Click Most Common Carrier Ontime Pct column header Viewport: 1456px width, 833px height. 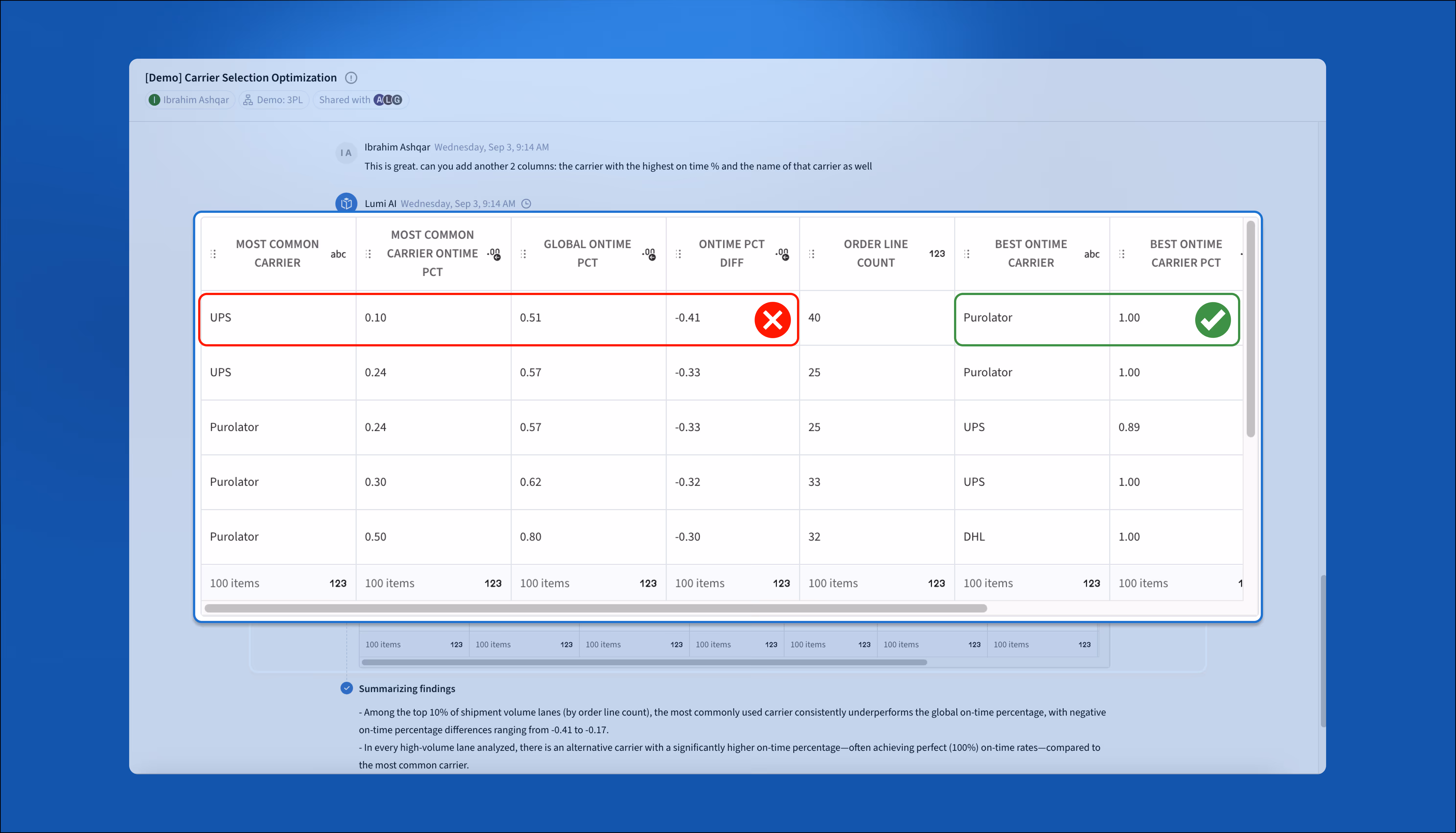(x=432, y=253)
